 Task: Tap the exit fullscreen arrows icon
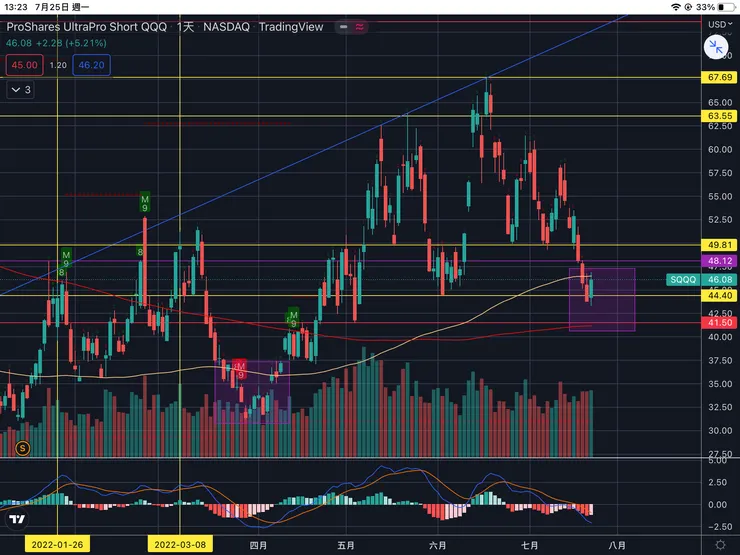[x=715, y=47]
